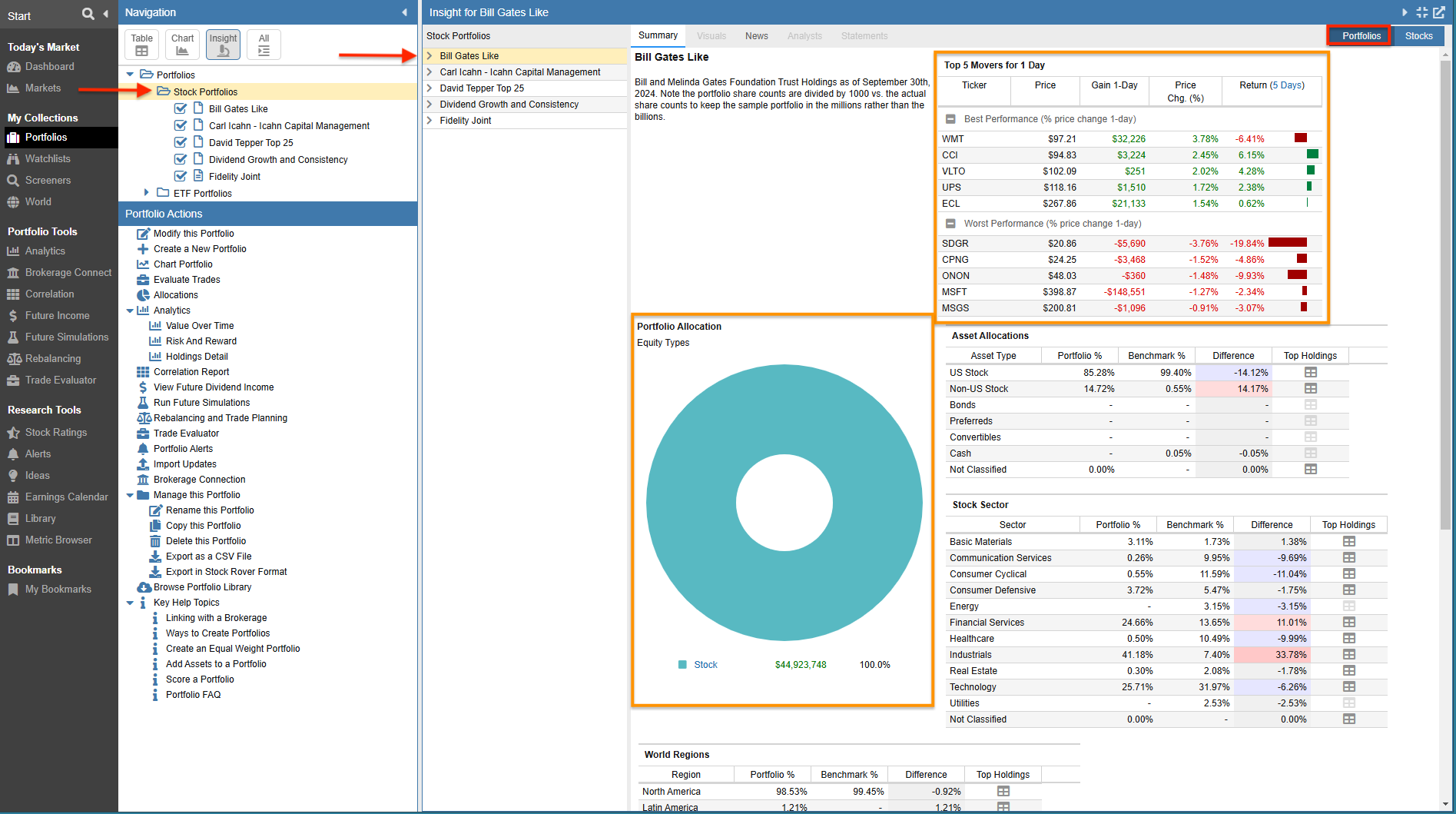Select the Stocks toggle button
The height and width of the screenshot is (814, 1456).
click(x=1418, y=36)
